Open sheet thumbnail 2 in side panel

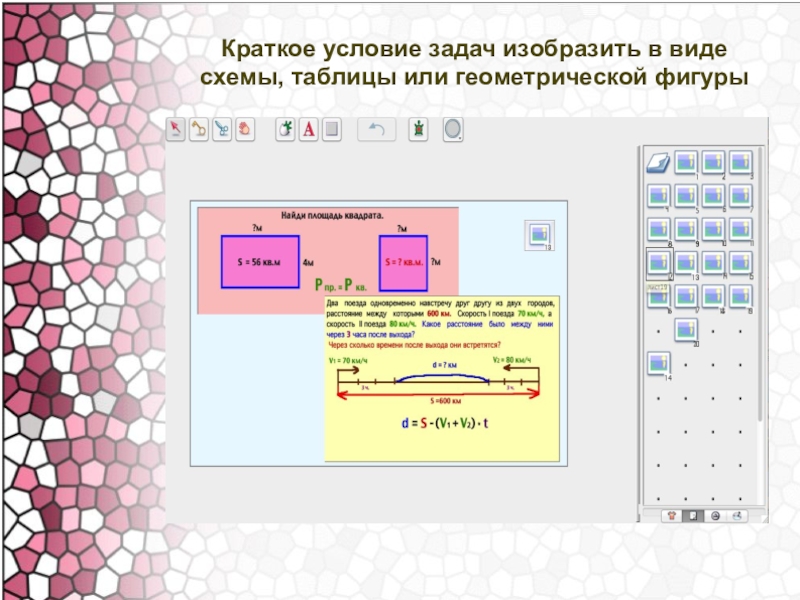tap(713, 163)
